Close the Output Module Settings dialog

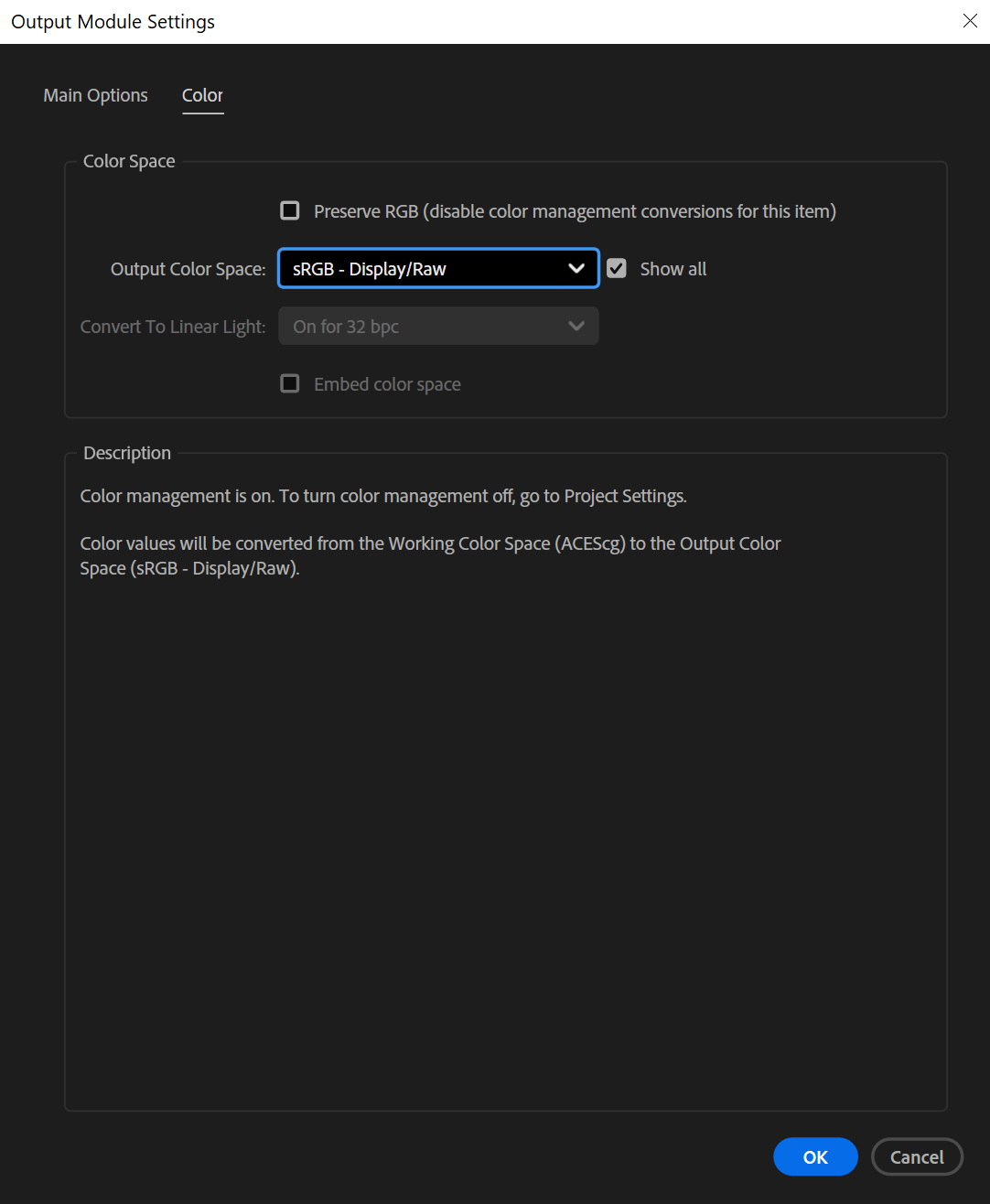[970, 20]
